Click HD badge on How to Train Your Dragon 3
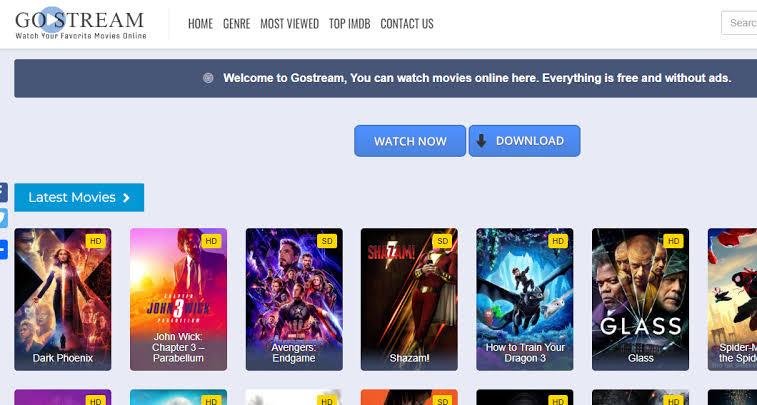 point(558,241)
